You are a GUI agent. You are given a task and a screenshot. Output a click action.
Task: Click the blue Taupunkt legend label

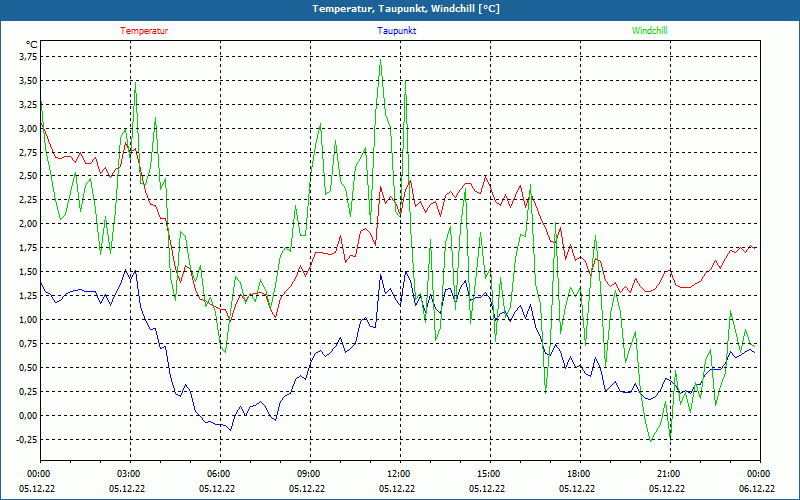point(396,31)
